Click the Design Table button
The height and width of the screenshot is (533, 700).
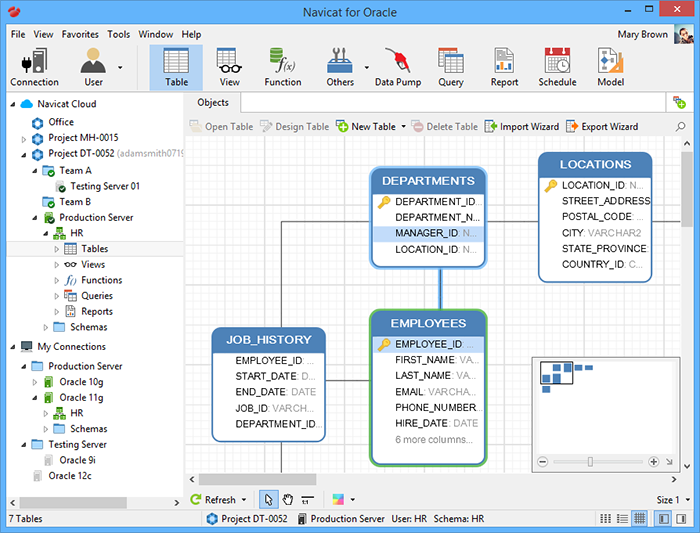[x=295, y=127]
